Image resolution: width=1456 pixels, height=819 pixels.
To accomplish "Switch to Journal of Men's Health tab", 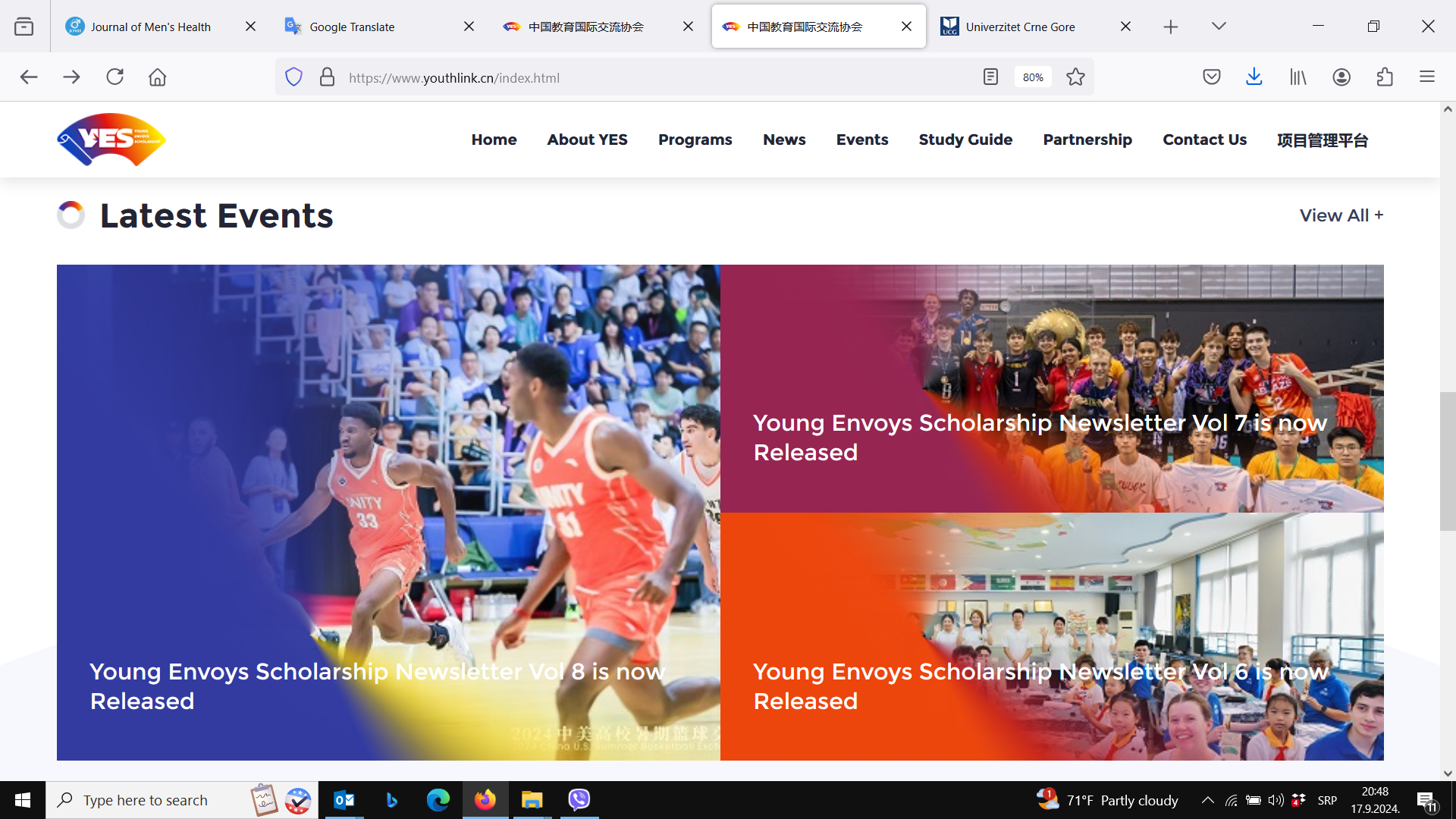I will pos(151,27).
